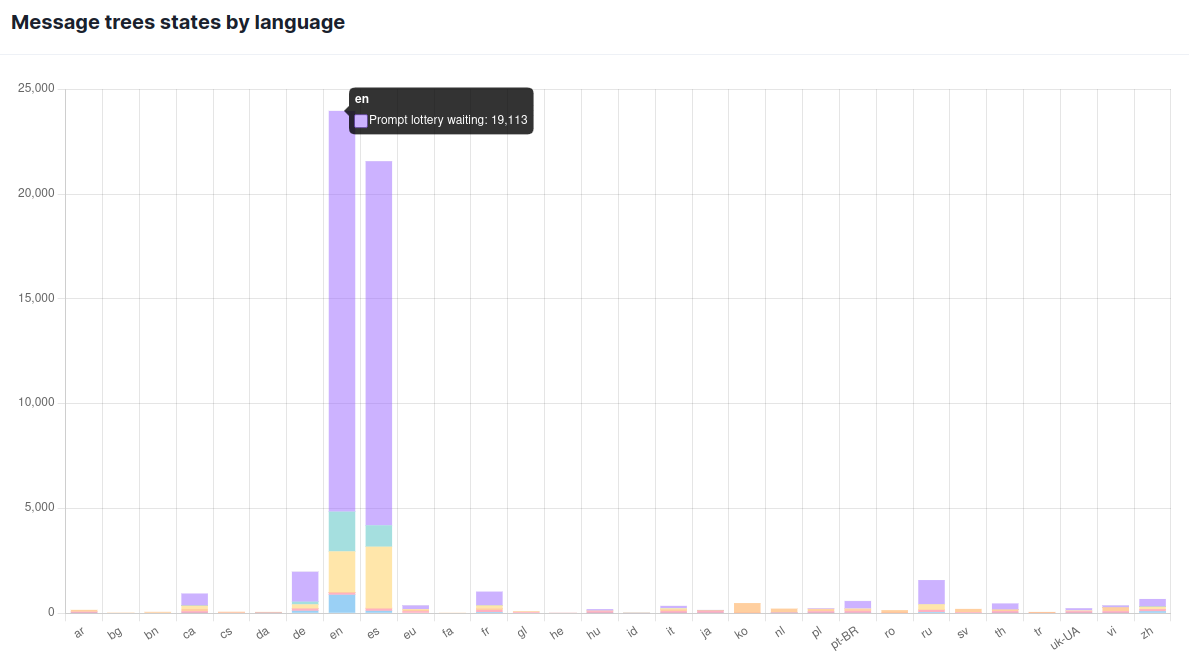Click the tooltip title 'en'
The width and height of the screenshot is (1189, 656).
click(x=362, y=99)
